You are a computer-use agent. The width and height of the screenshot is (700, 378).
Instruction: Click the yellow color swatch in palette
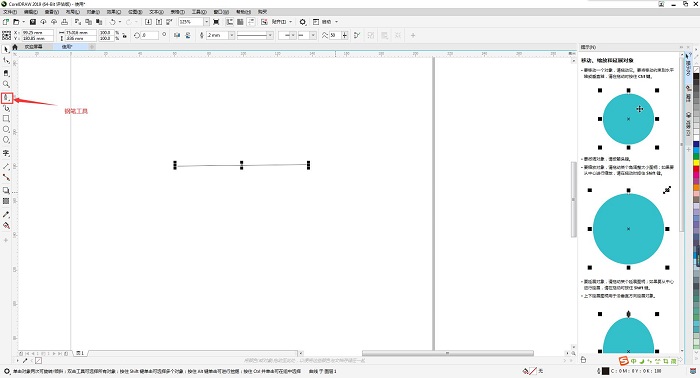(x=696, y=163)
